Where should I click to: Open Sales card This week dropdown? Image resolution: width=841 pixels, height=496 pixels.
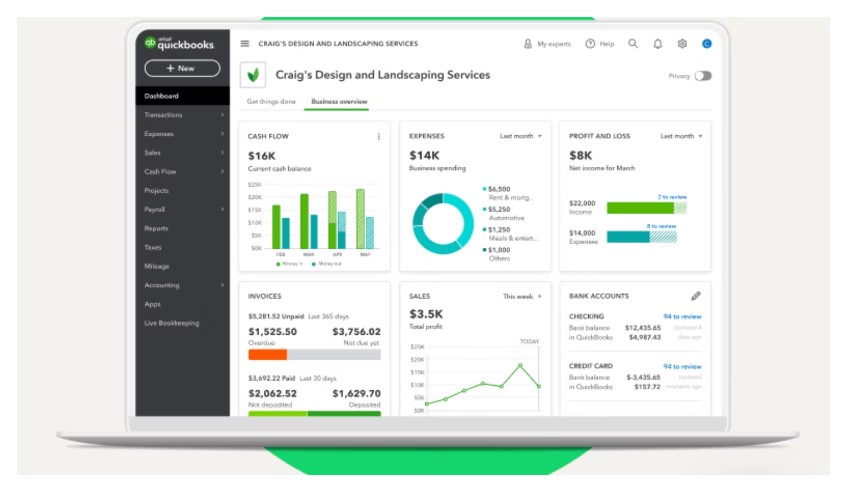(x=522, y=297)
